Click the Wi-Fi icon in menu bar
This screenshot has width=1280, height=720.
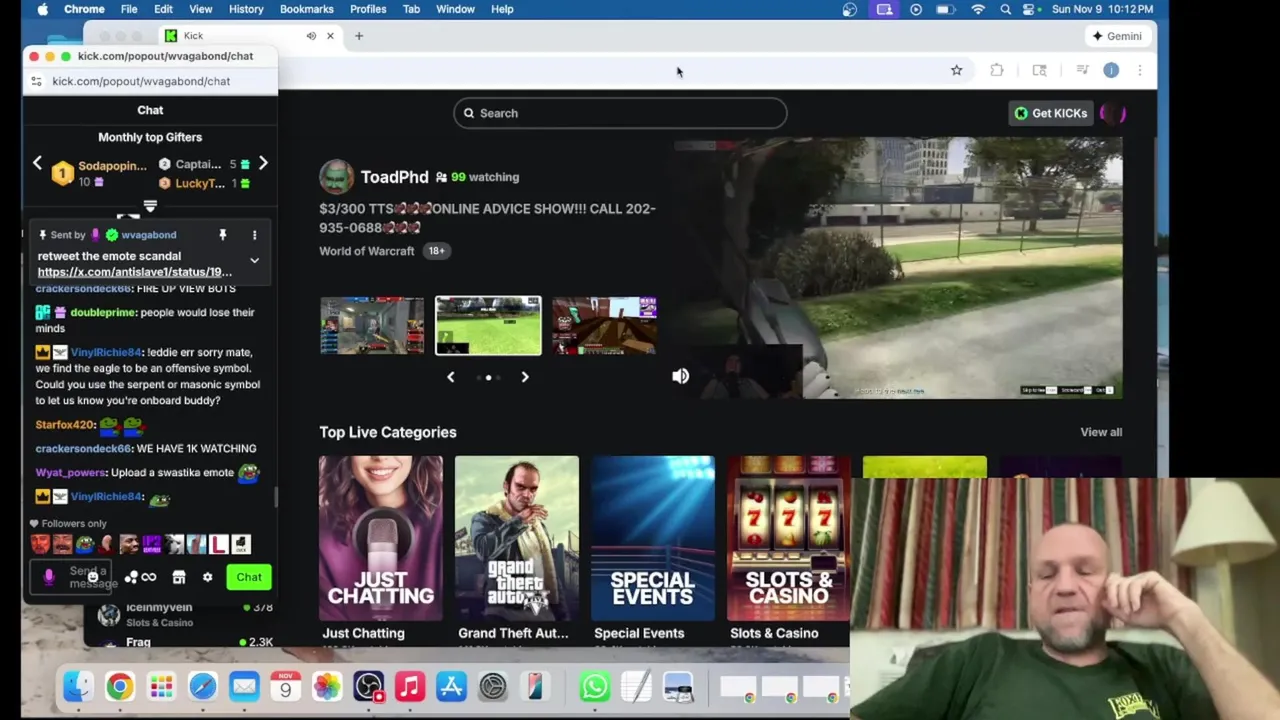tap(978, 9)
